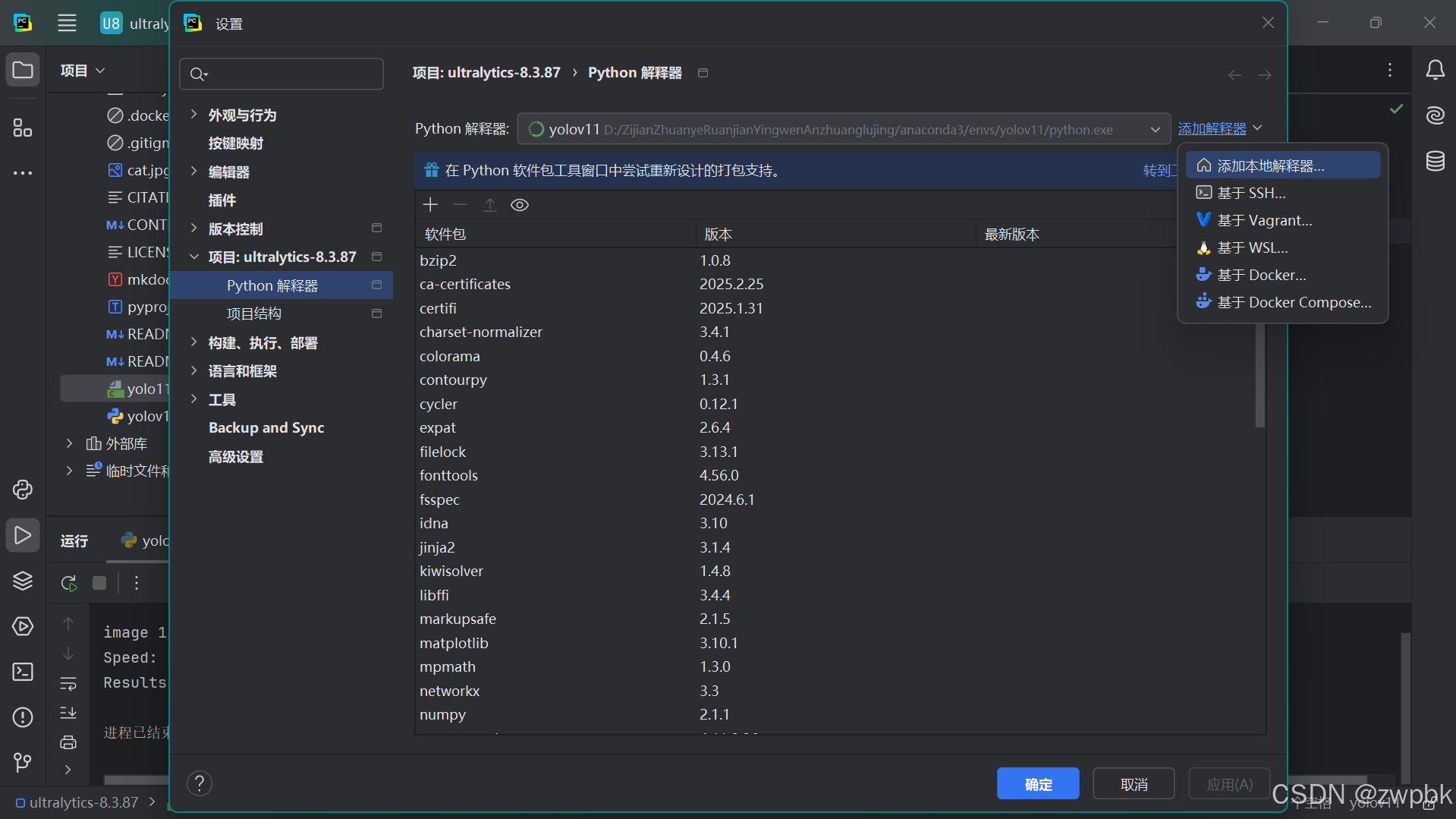Open Run panel more options menu
Screen dimensions: 1456x819
[x=137, y=583]
